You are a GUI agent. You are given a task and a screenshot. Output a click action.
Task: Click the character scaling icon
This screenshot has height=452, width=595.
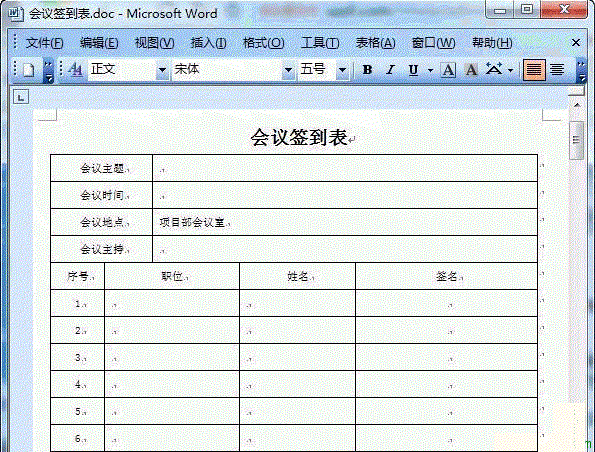[x=494, y=69]
